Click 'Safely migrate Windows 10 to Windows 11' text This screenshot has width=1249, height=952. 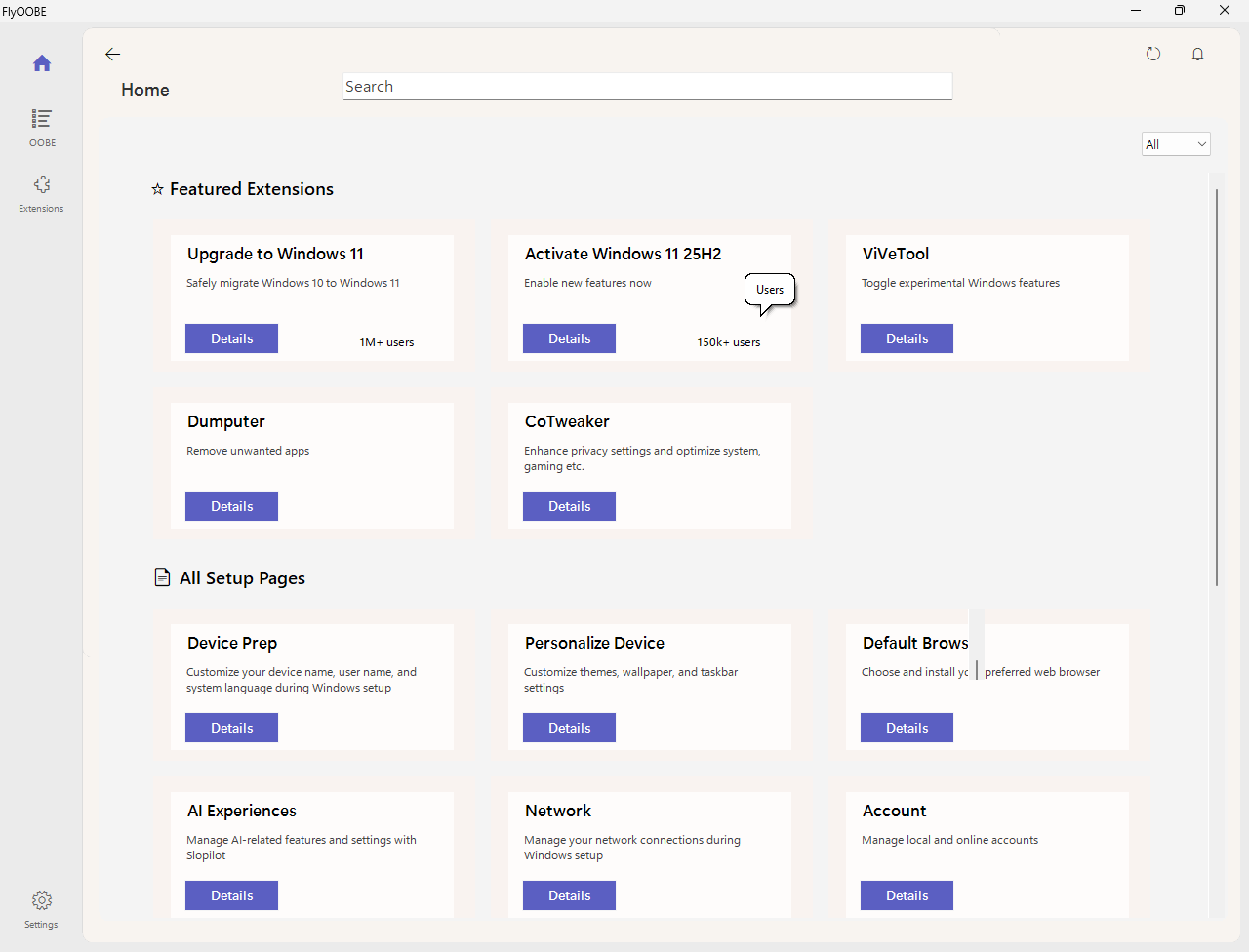[x=293, y=283]
